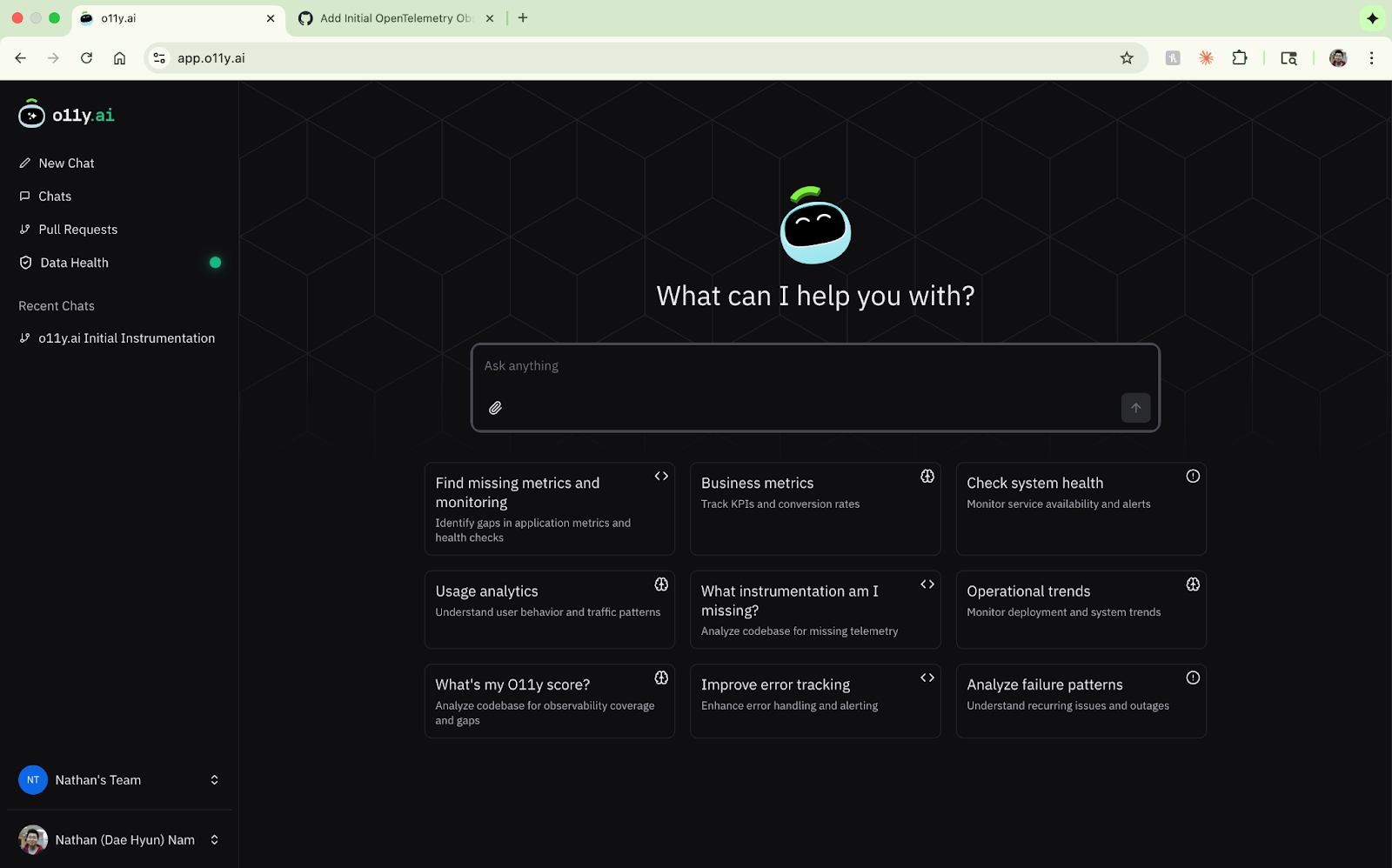Open a new browser tab
1392x868 pixels.
tap(523, 17)
